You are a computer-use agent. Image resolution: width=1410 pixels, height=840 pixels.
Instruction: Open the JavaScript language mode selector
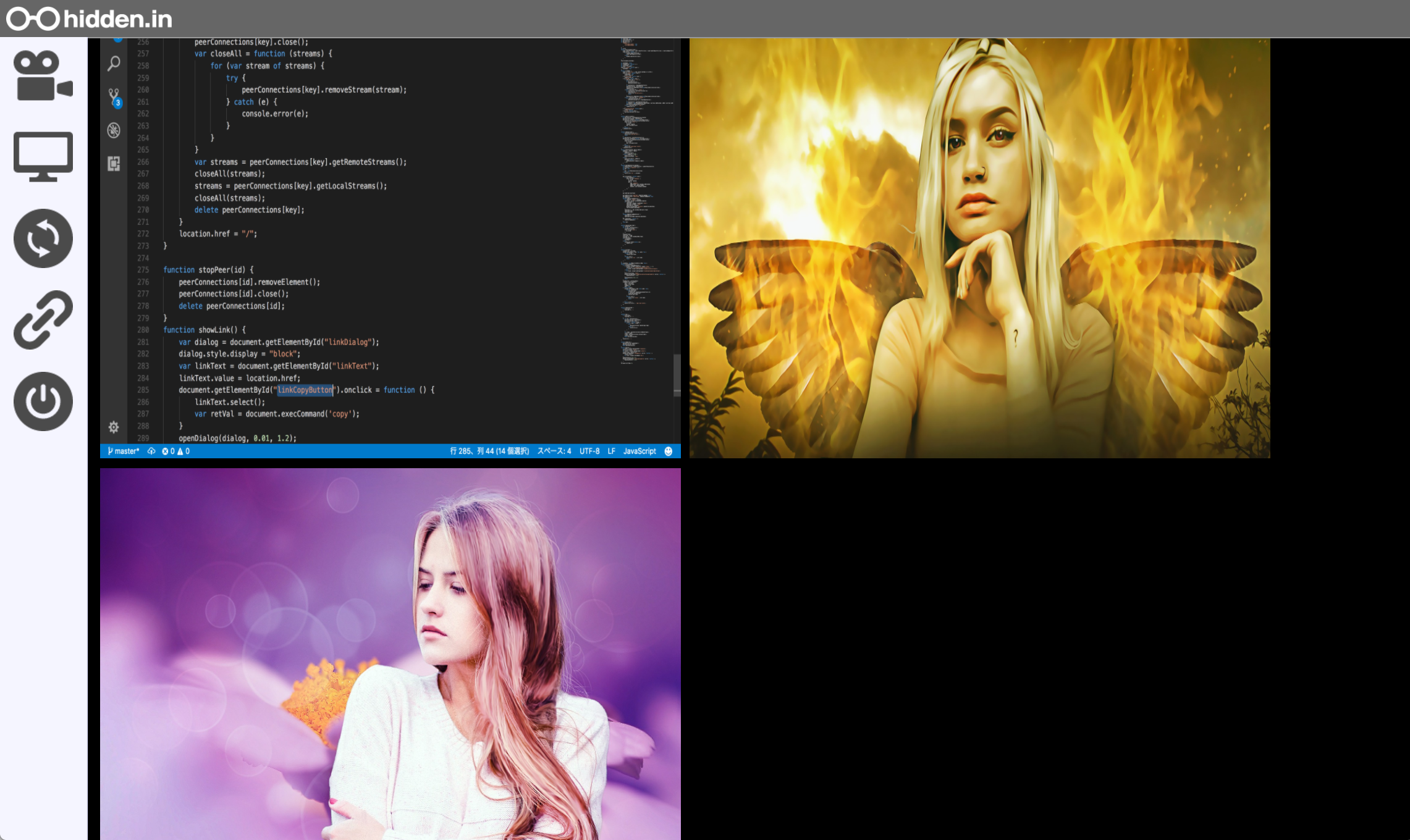(640, 451)
